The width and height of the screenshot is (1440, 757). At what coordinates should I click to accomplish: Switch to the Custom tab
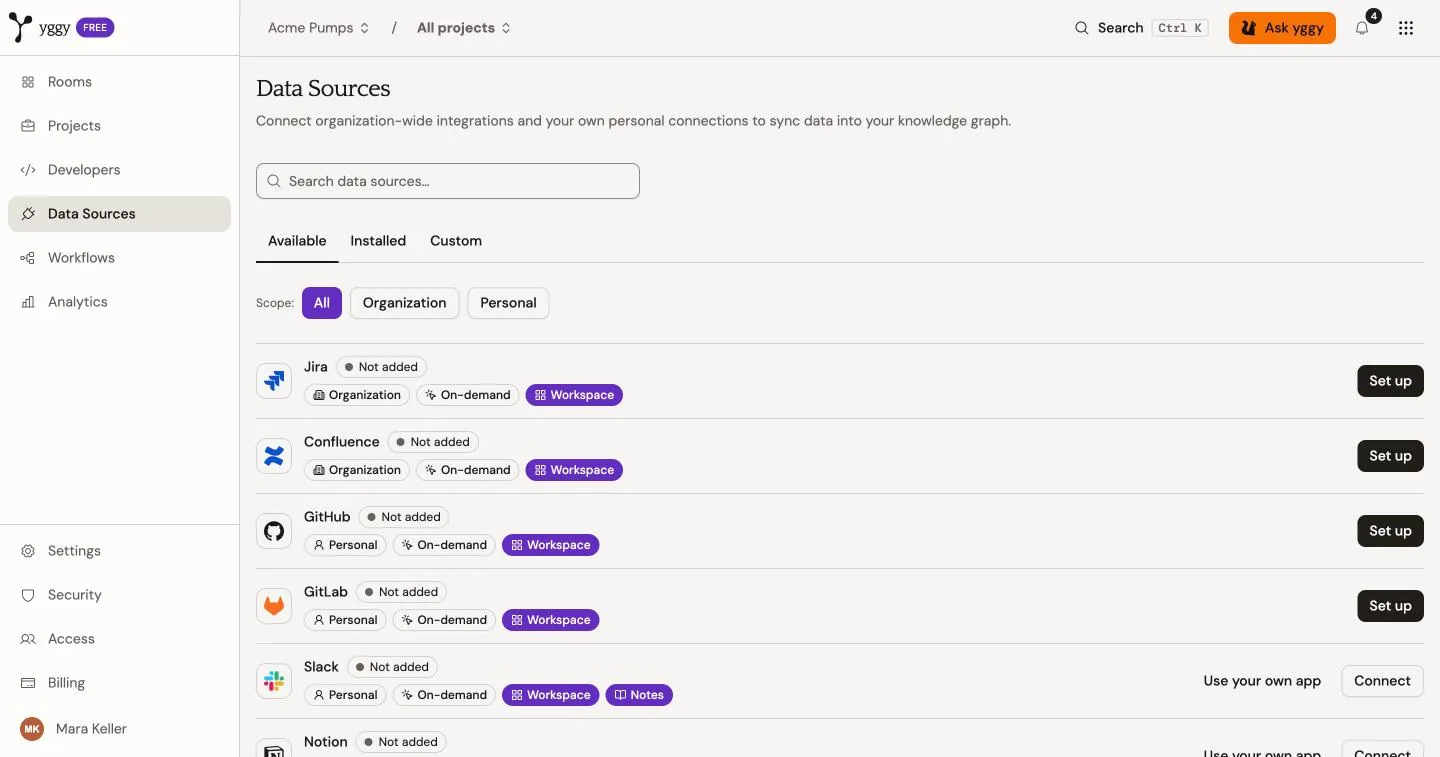coord(456,241)
